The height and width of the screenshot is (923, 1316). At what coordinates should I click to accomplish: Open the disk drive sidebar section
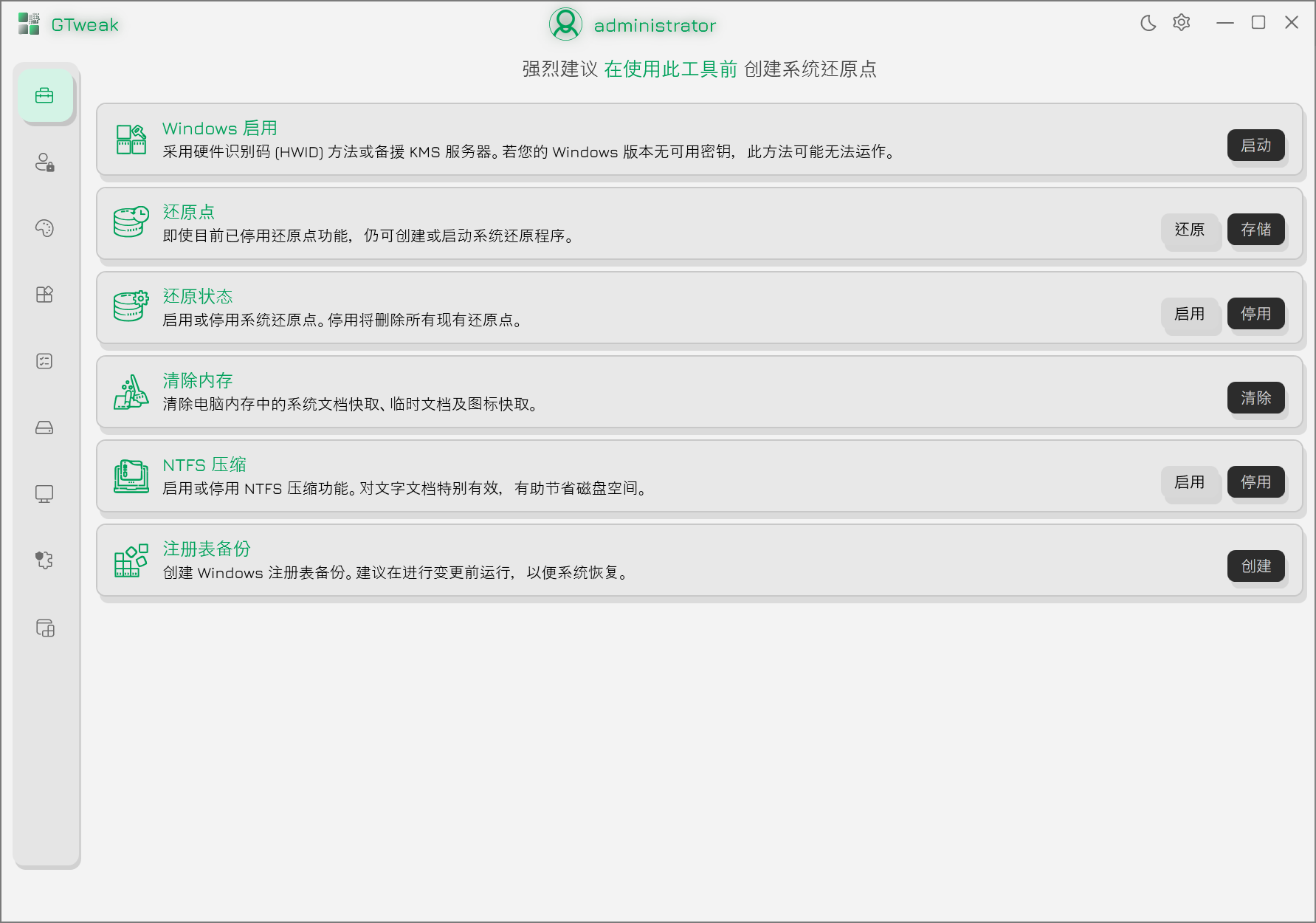[44, 428]
